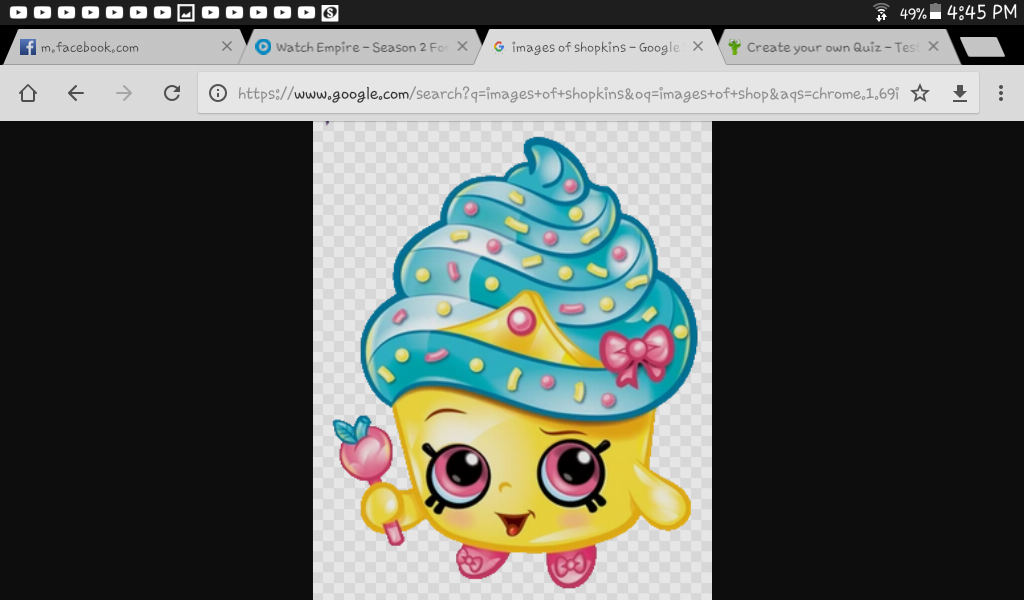Image resolution: width=1024 pixels, height=600 pixels.
Task: Close the Watch Empire tab
Action: 462,46
